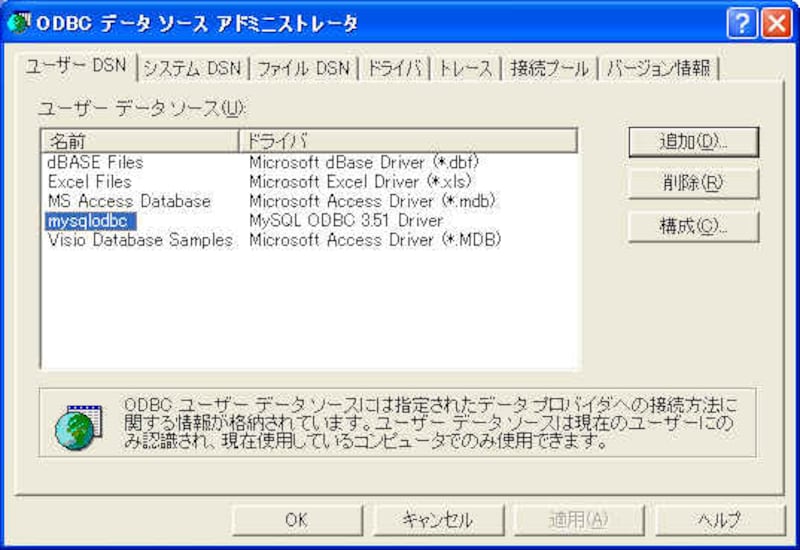Switch to the ユーザー DSN tab
This screenshot has height=550, width=800.
click(x=77, y=66)
